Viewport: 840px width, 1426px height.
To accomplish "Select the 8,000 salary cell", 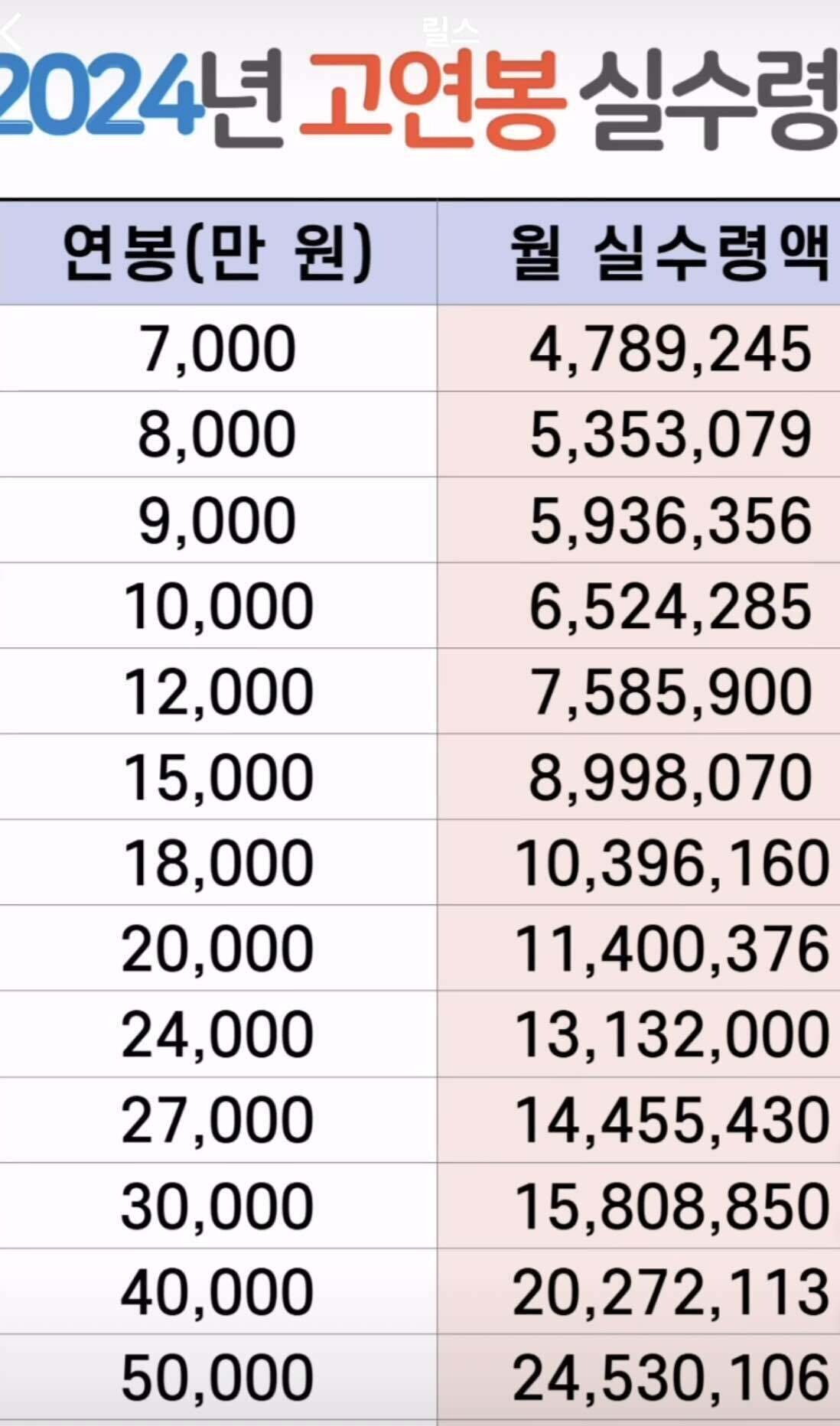I will [x=218, y=435].
